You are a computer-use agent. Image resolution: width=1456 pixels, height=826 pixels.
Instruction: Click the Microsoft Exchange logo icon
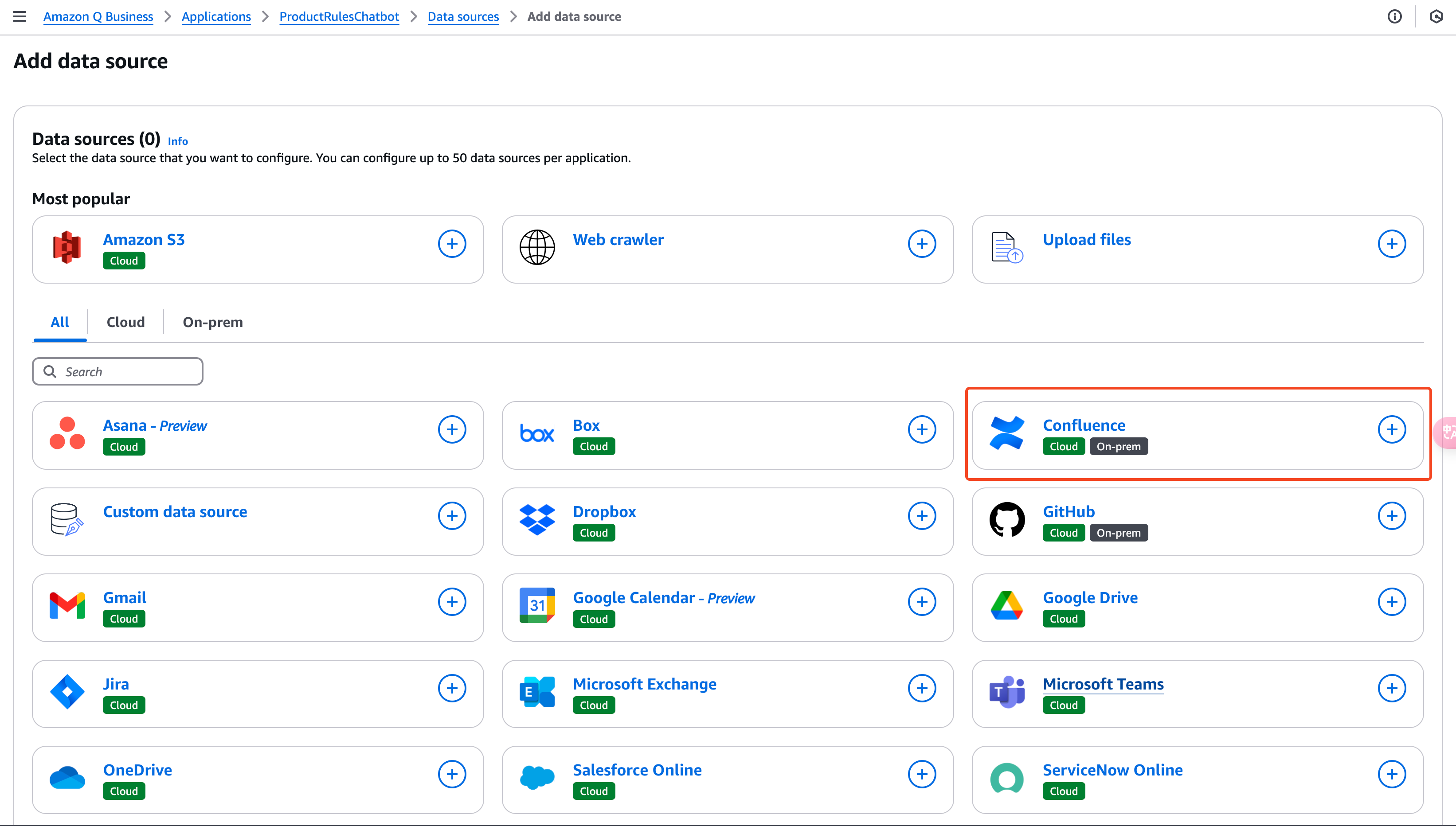(537, 692)
